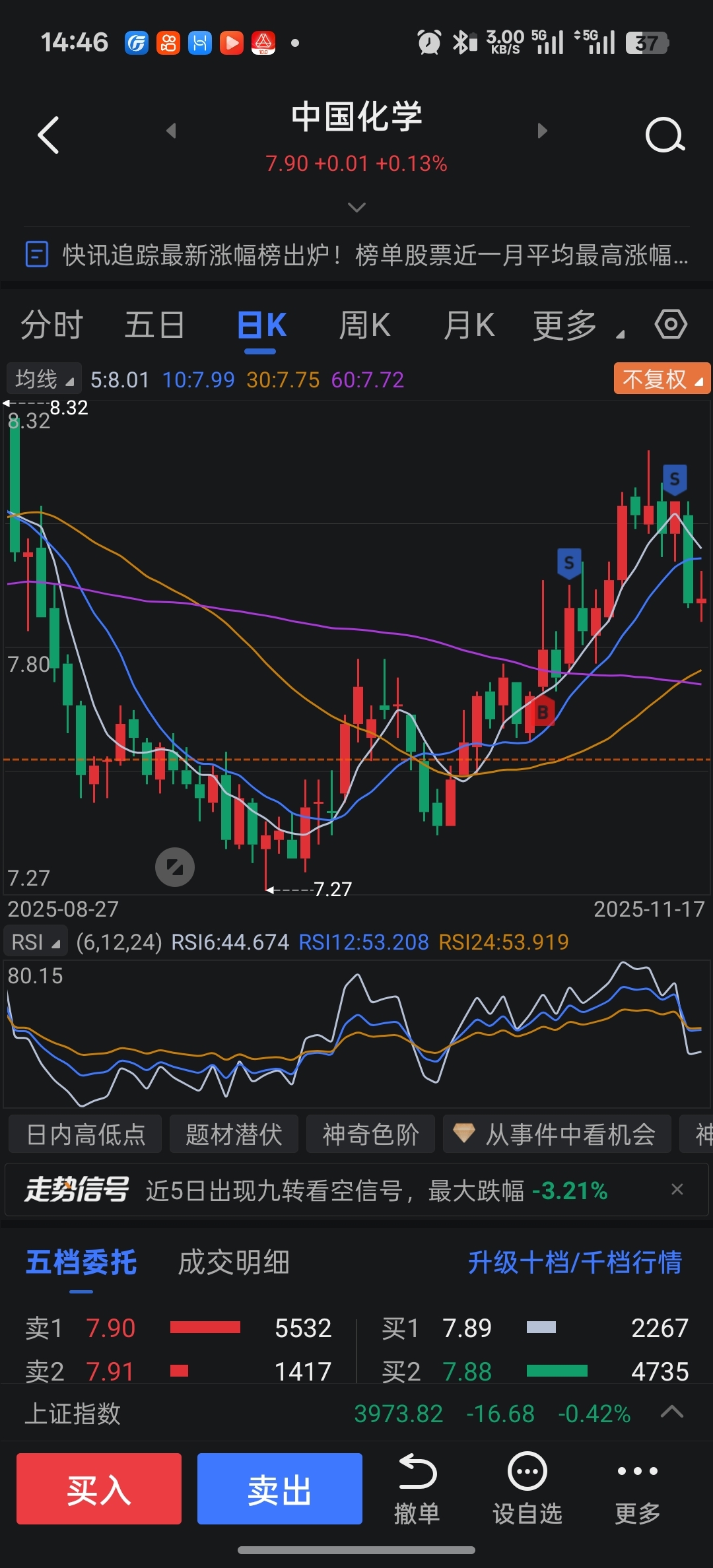Tap 卖1 price 7.90
This screenshot has height=1568, width=713.
(x=110, y=1328)
